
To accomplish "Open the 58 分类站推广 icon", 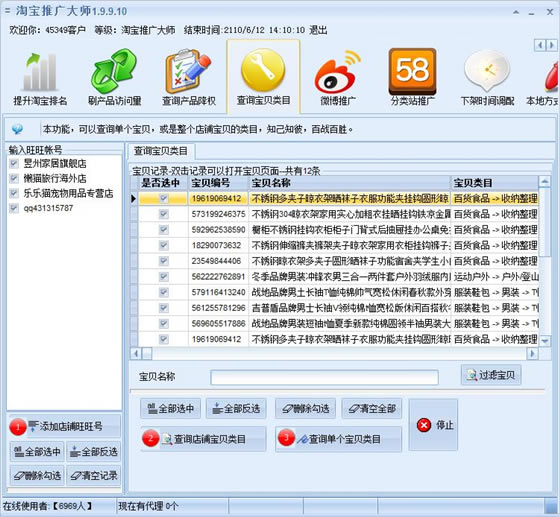I will coord(412,71).
